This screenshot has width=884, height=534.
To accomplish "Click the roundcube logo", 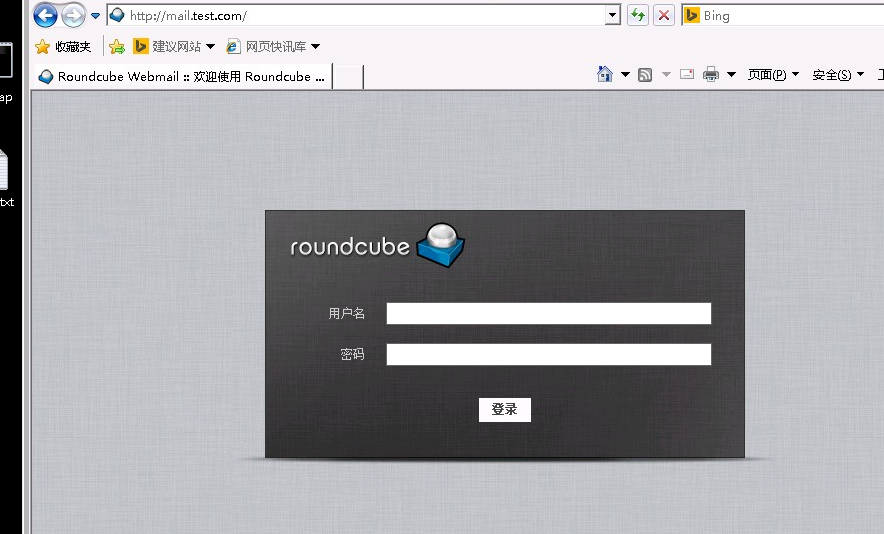I will (378, 245).
